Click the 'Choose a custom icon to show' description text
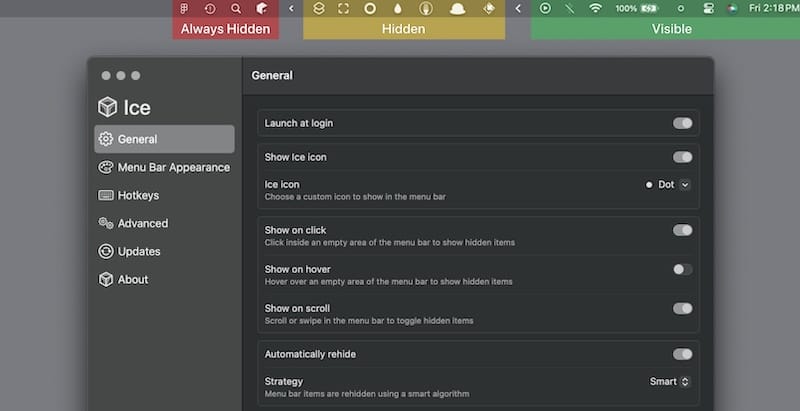Viewport: 800px width, 411px height. [x=355, y=197]
